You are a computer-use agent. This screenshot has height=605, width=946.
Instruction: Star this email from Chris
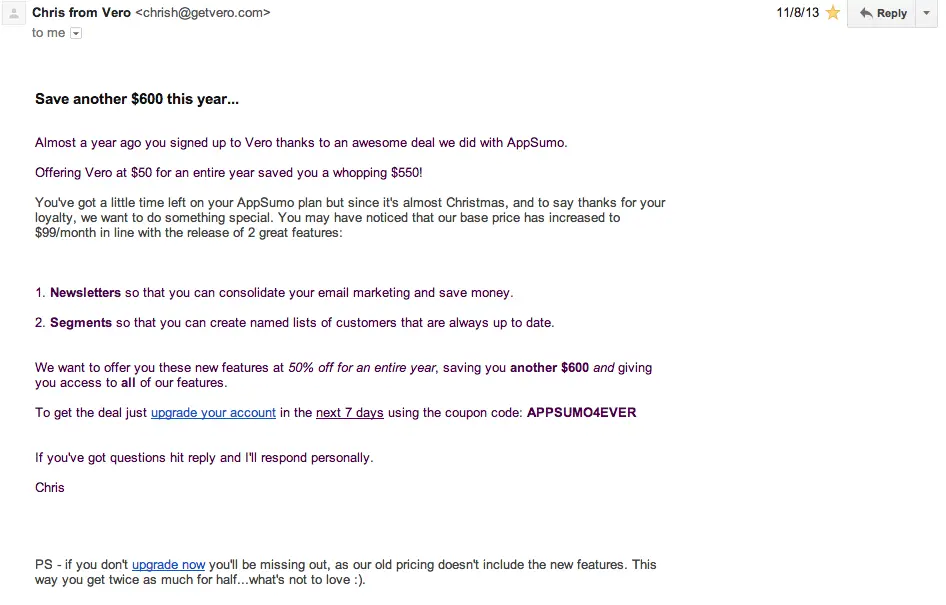pos(832,13)
